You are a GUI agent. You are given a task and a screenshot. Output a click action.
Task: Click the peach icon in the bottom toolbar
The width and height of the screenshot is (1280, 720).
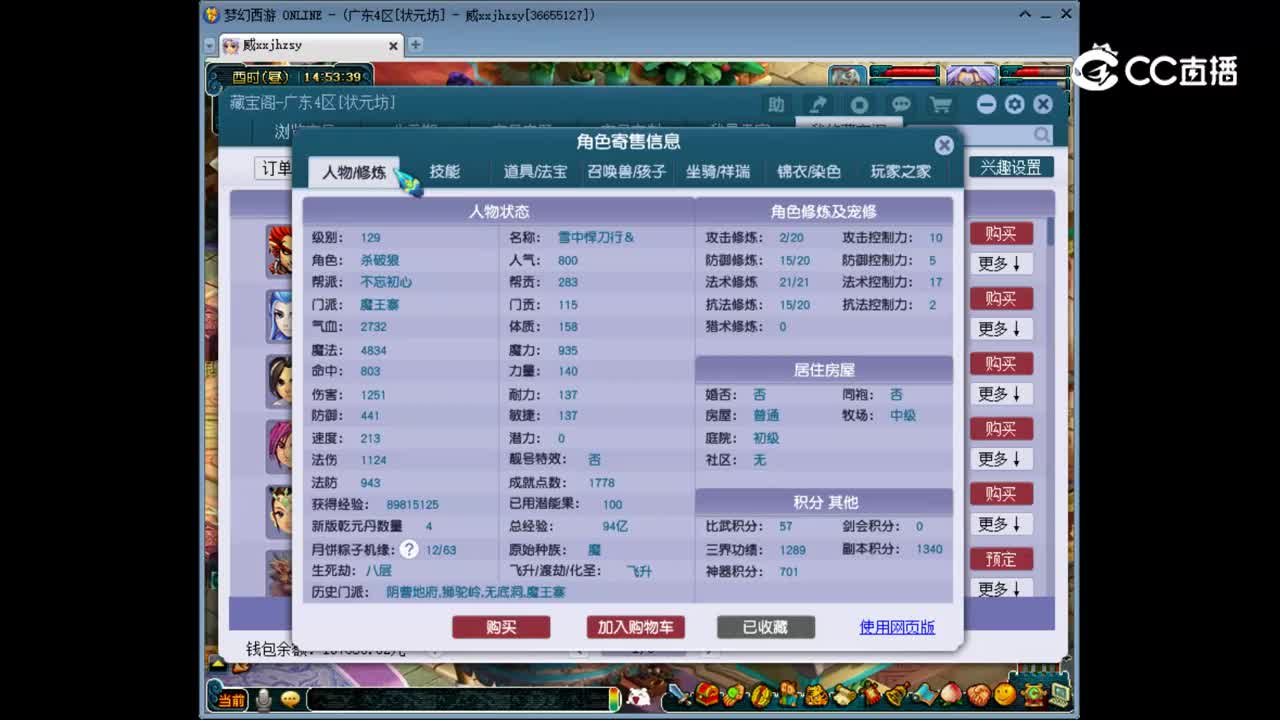(x=951, y=694)
